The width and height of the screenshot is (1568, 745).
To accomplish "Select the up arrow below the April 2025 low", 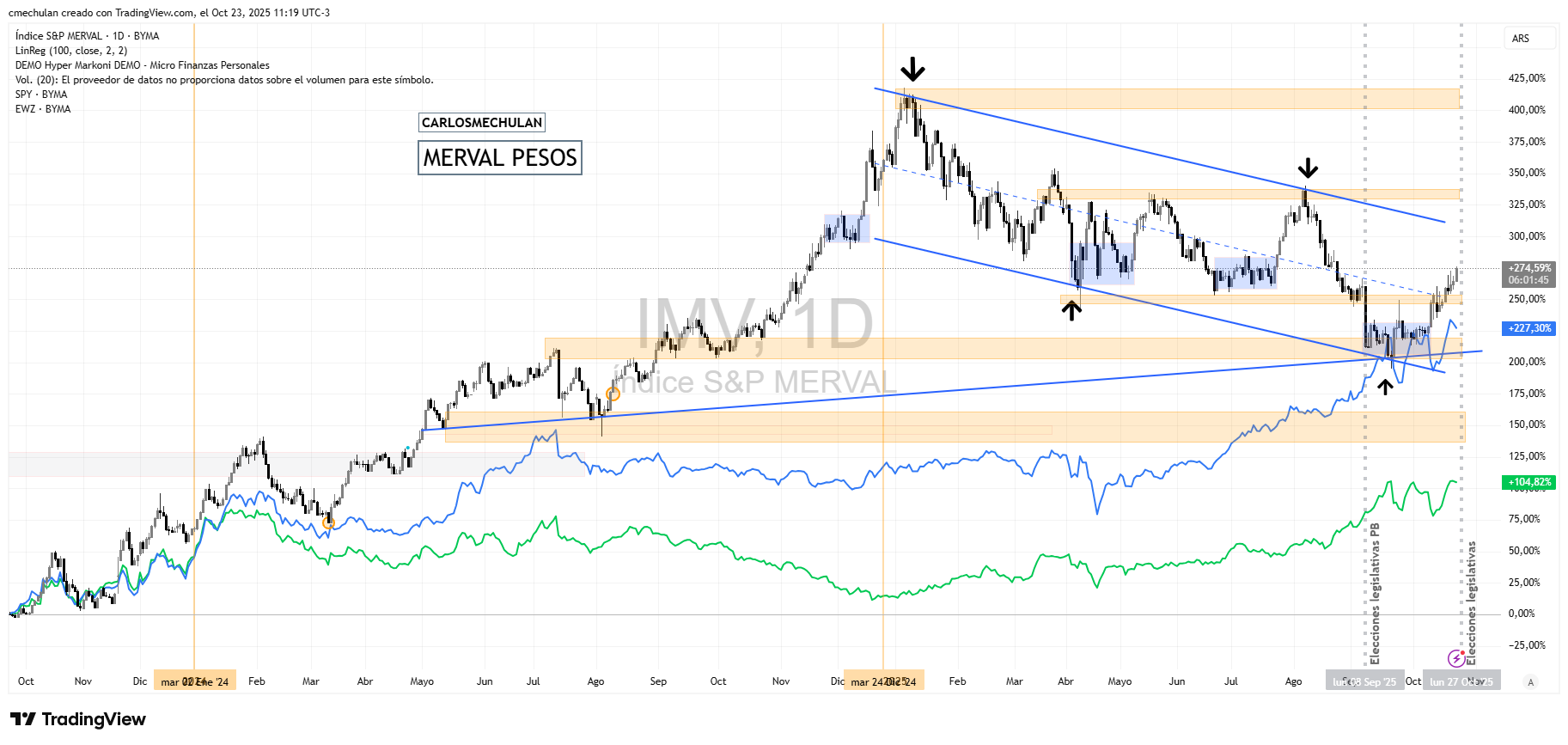I will 1071,309.
